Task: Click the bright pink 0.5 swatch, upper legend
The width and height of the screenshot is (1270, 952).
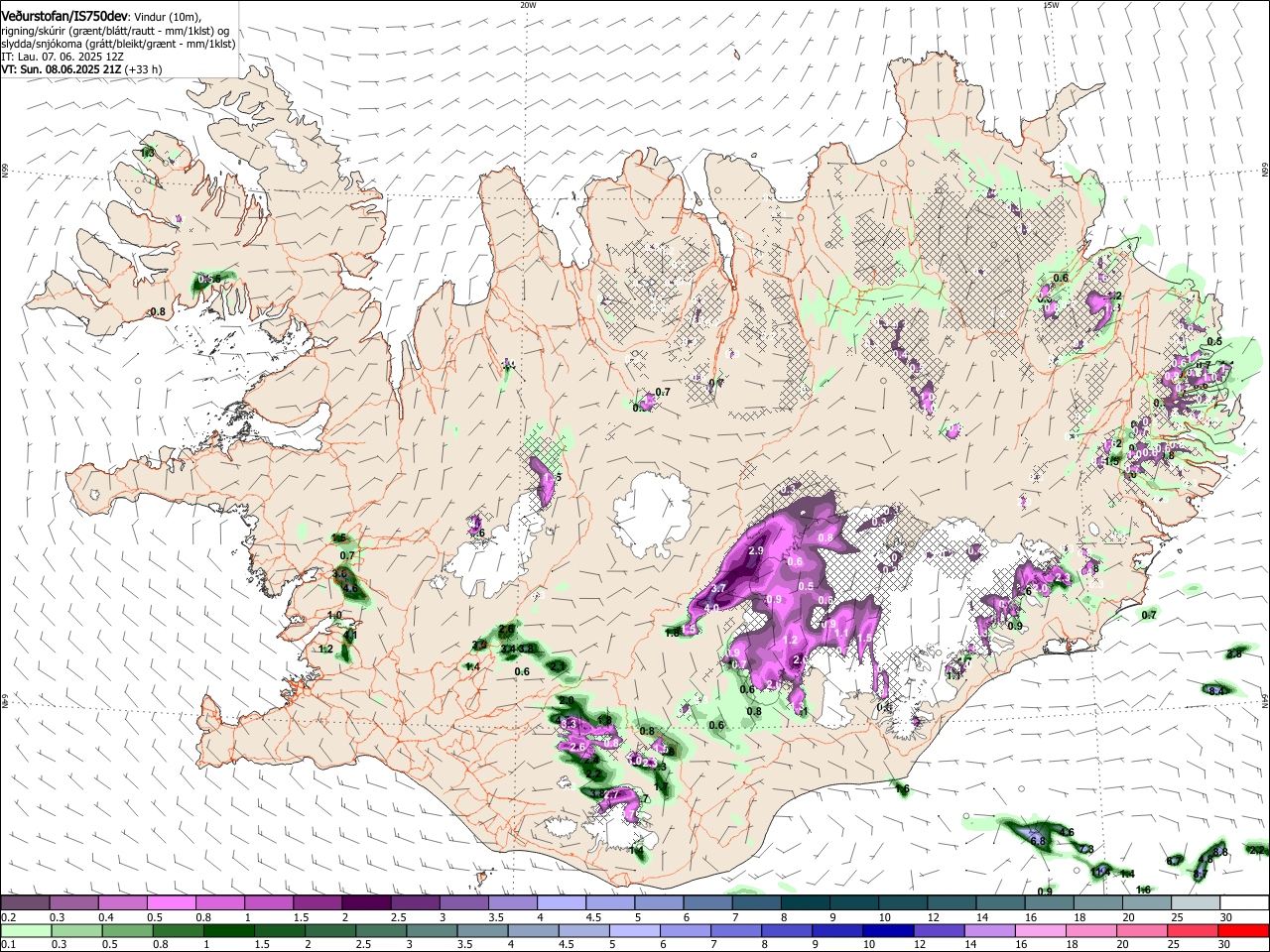Action: (x=171, y=903)
